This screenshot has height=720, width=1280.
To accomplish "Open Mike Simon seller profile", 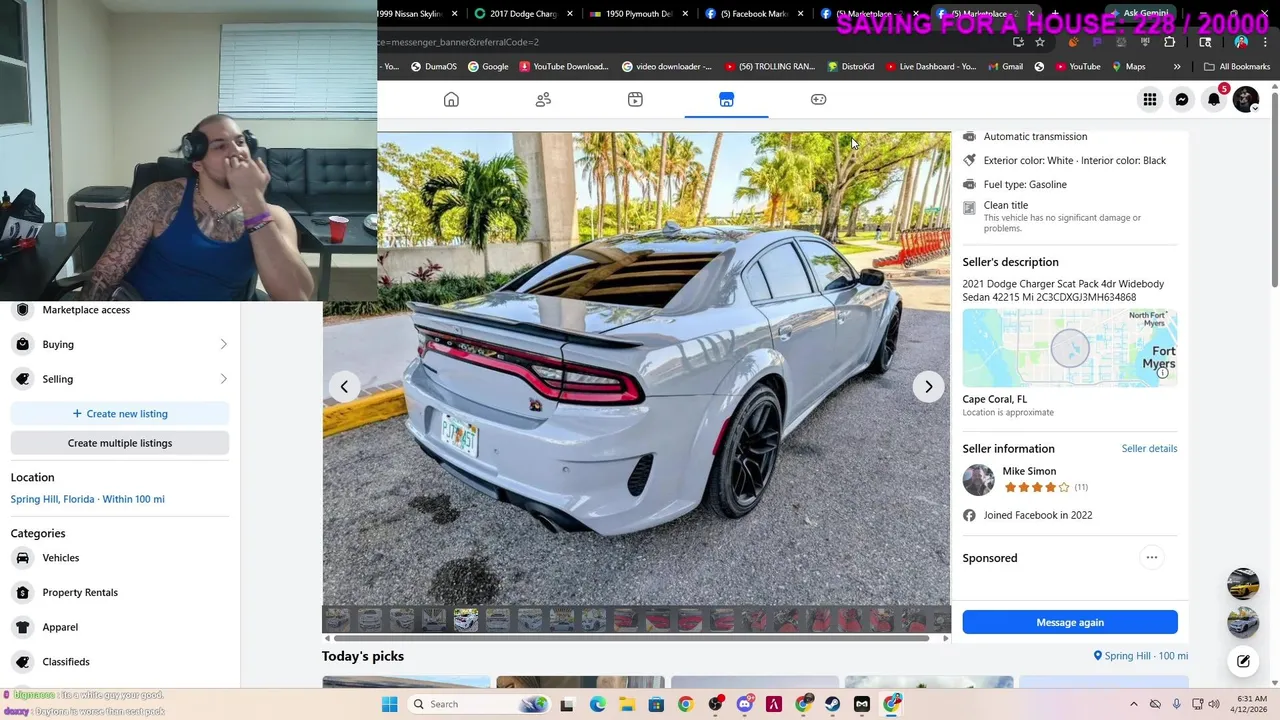I will pyautogui.click(x=1029, y=471).
